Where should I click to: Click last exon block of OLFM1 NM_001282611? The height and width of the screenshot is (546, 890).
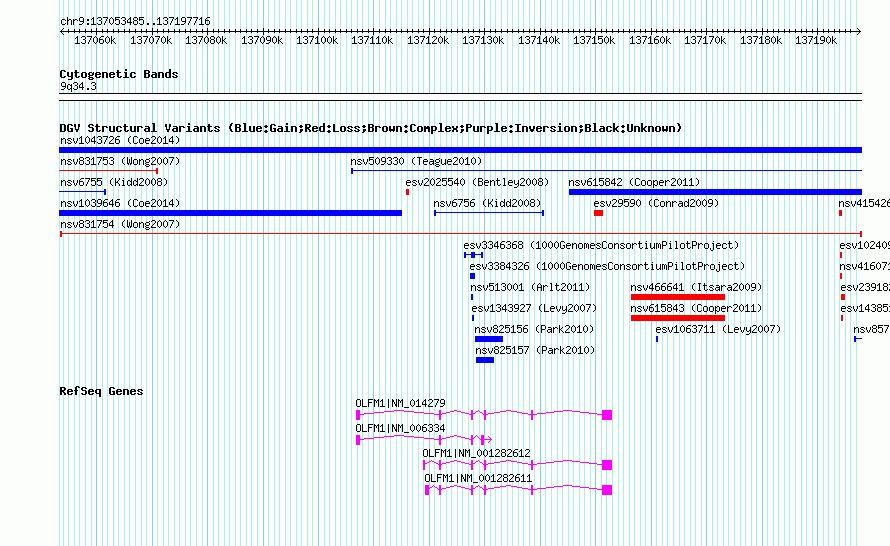pyautogui.click(x=607, y=490)
